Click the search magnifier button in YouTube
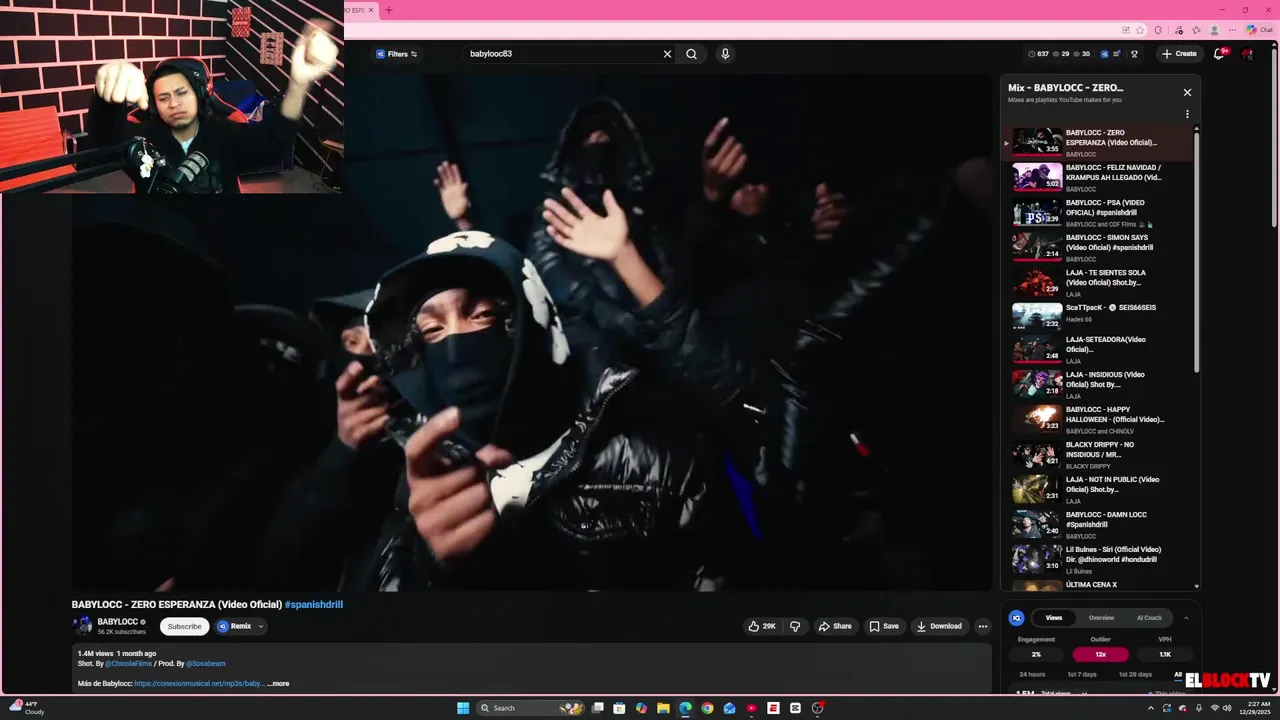This screenshot has height=720, width=1280. 691,54
